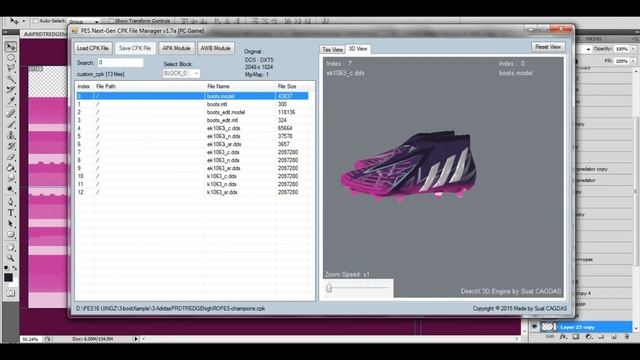
Task: Select the boots_edit.mtl row
Action: point(192,120)
